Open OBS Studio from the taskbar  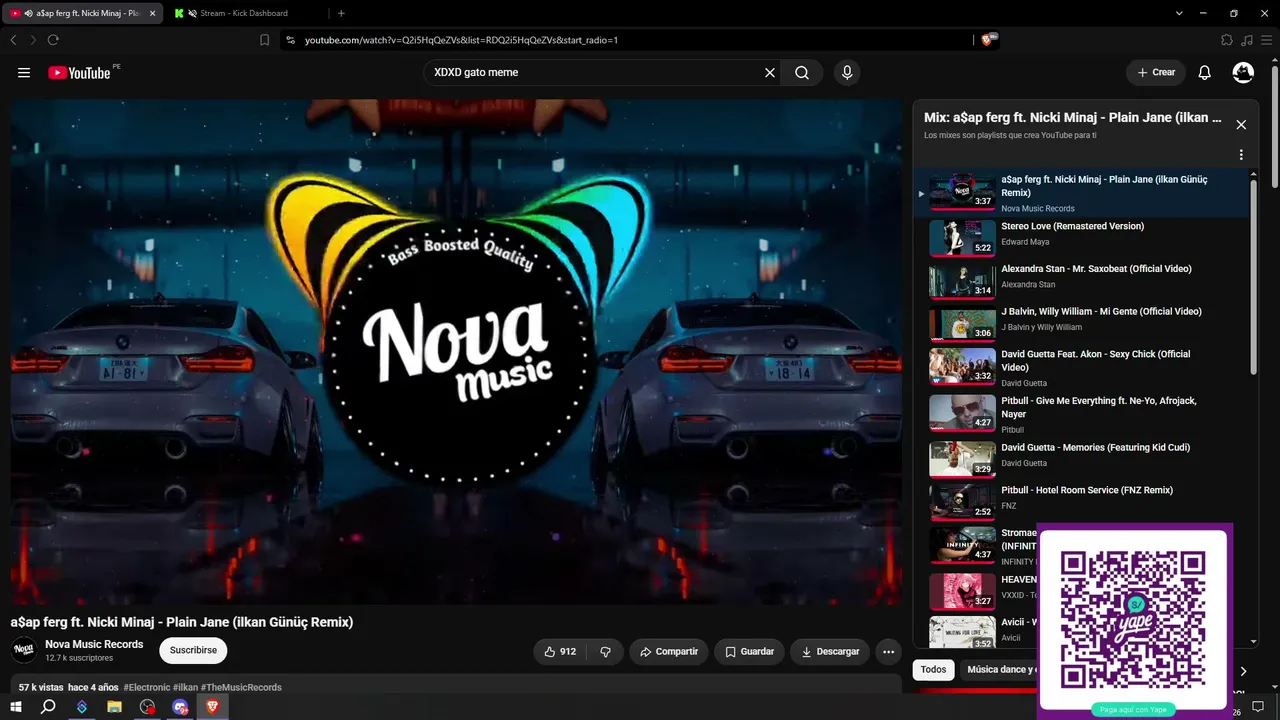[x=147, y=707]
